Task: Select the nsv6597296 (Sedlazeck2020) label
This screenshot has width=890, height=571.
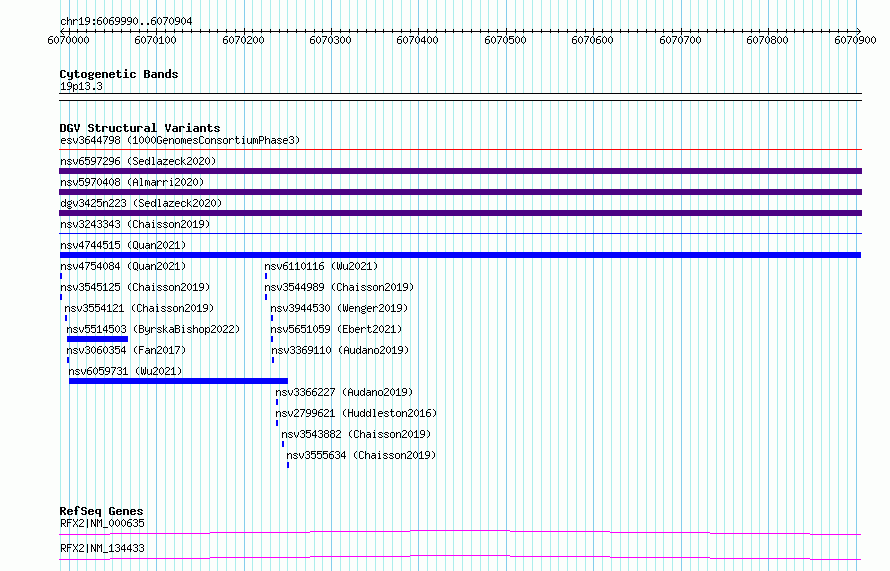Action: pyautogui.click(x=138, y=161)
